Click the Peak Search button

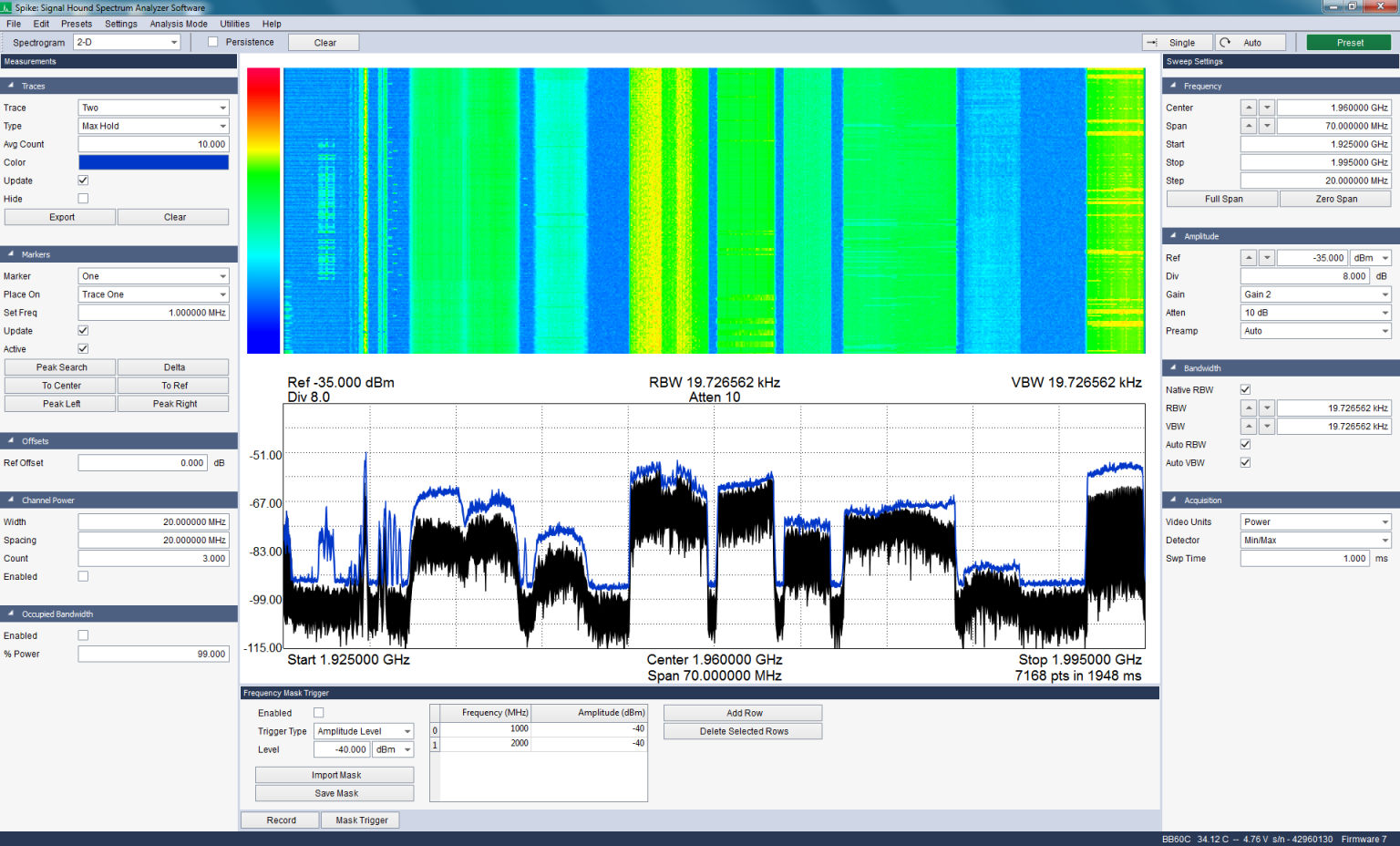[x=61, y=367]
